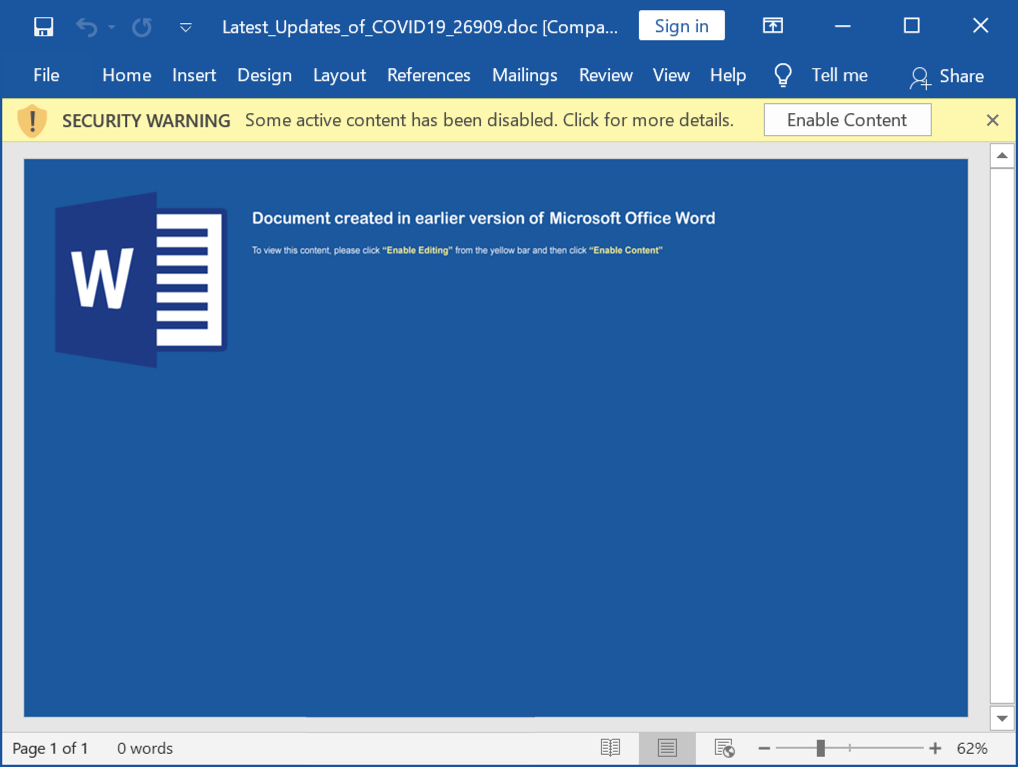The height and width of the screenshot is (767, 1018).
Task: Click the 0 words count
Action: click(145, 749)
